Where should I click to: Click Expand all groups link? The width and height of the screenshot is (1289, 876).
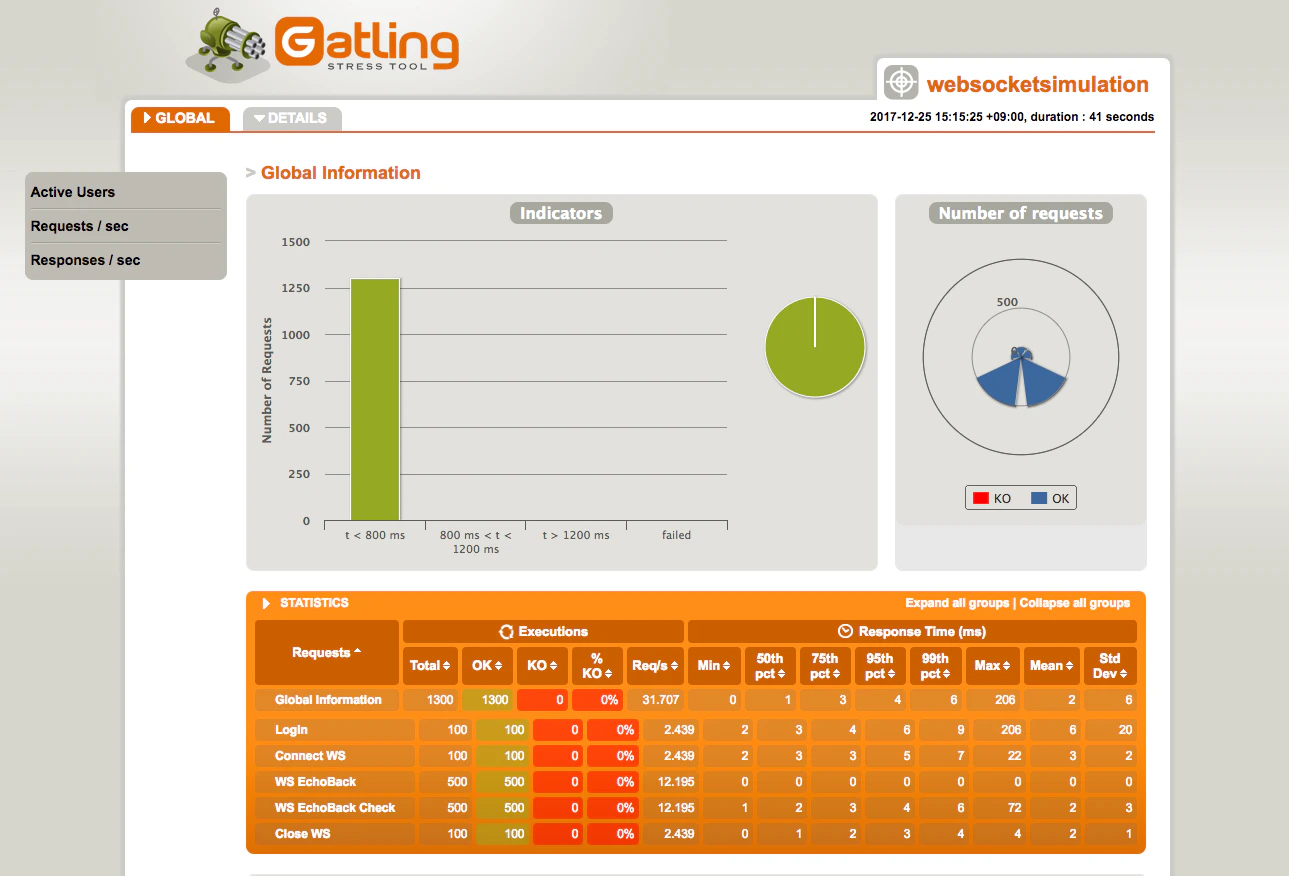[958, 603]
